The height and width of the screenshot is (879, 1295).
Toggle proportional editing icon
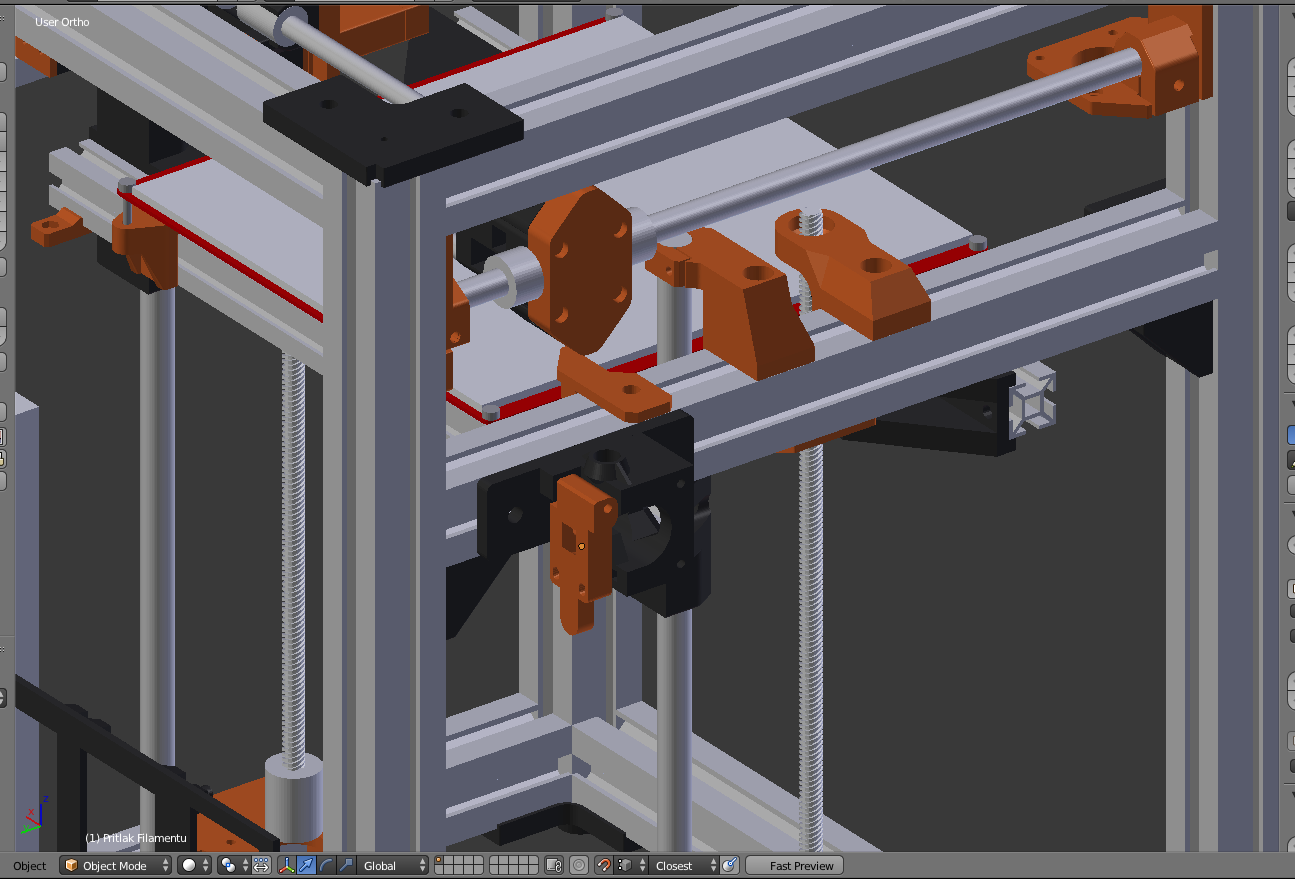[580, 866]
